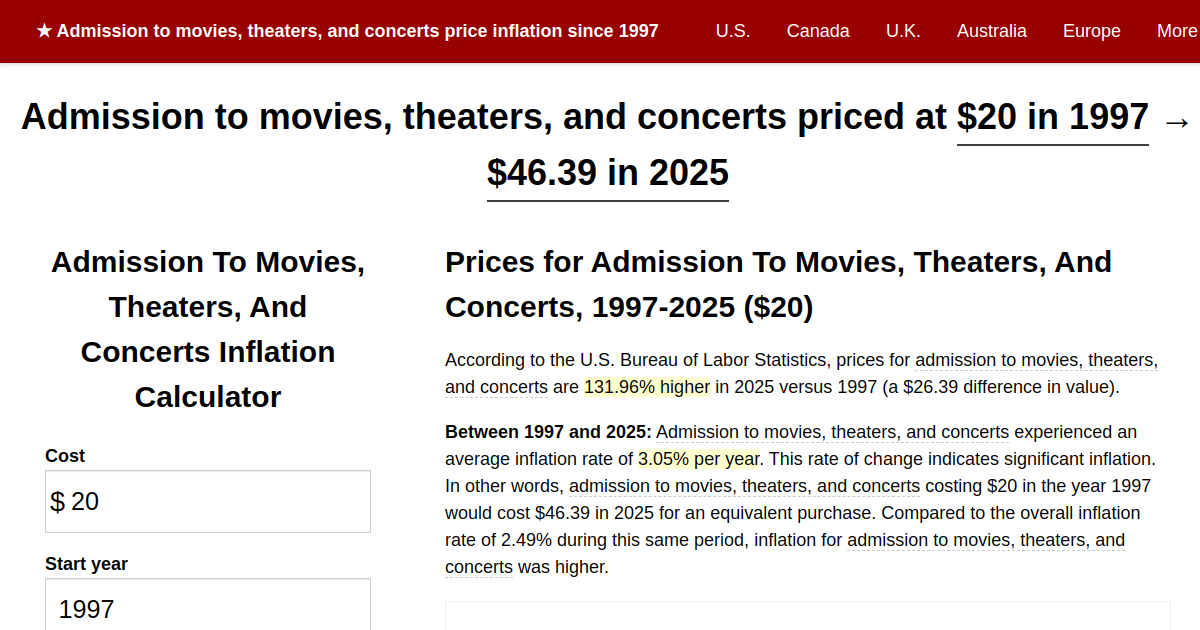Click the "Between 1997 and 2025:" bold text
Viewport: 1200px width, 630px height.
pos(548,432)
